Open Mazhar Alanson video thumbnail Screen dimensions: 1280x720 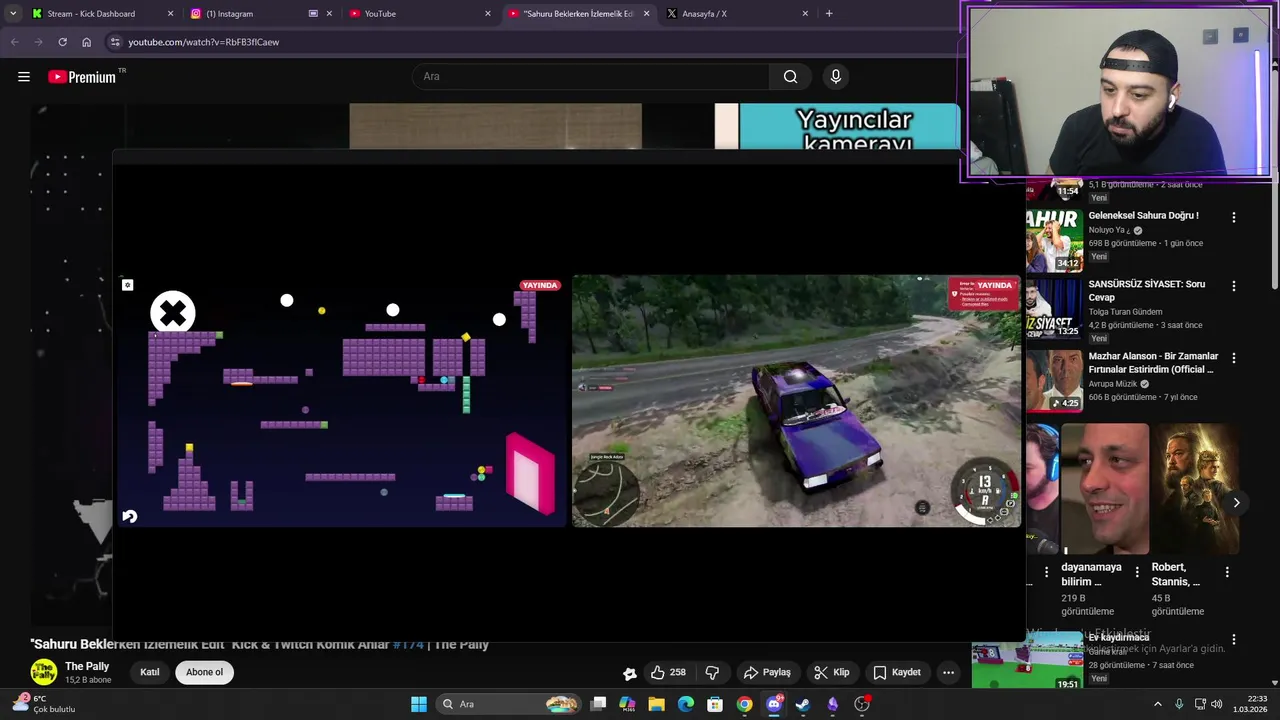[x=1054, y=380]
